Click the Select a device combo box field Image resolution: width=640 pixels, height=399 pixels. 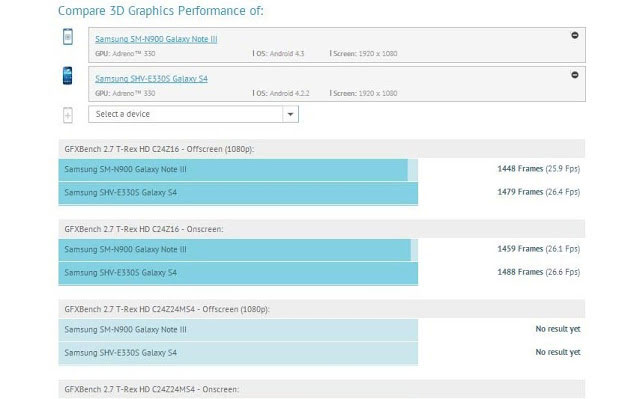point(193,114)
